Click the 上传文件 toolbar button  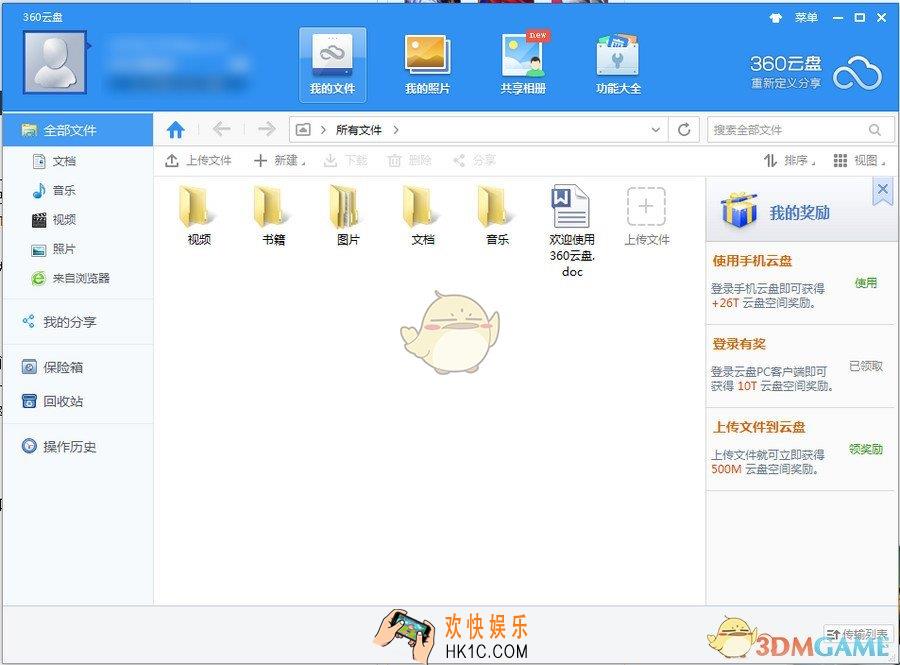pyautogui.click(x=198, y=161)
